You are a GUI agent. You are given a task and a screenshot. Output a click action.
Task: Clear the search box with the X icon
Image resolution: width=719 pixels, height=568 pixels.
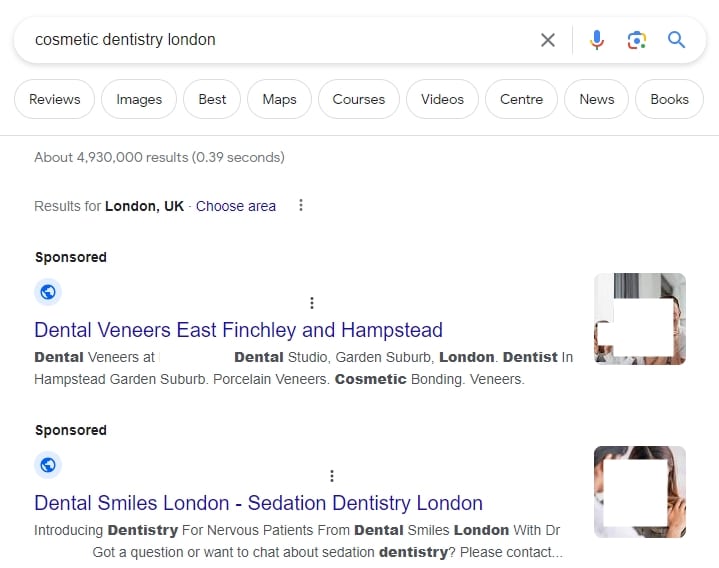(548, 40)
